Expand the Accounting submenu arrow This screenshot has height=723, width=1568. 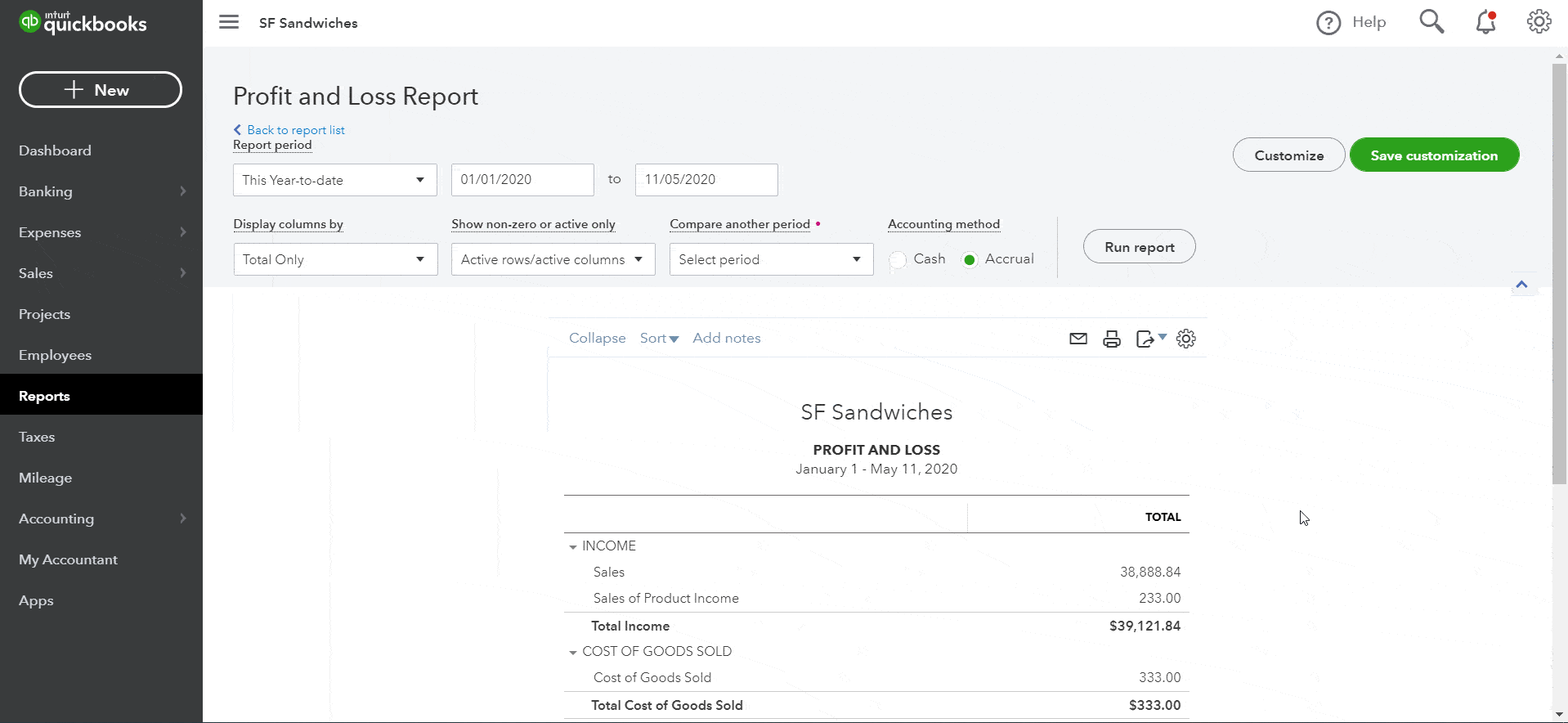click(x=183, y=519)
